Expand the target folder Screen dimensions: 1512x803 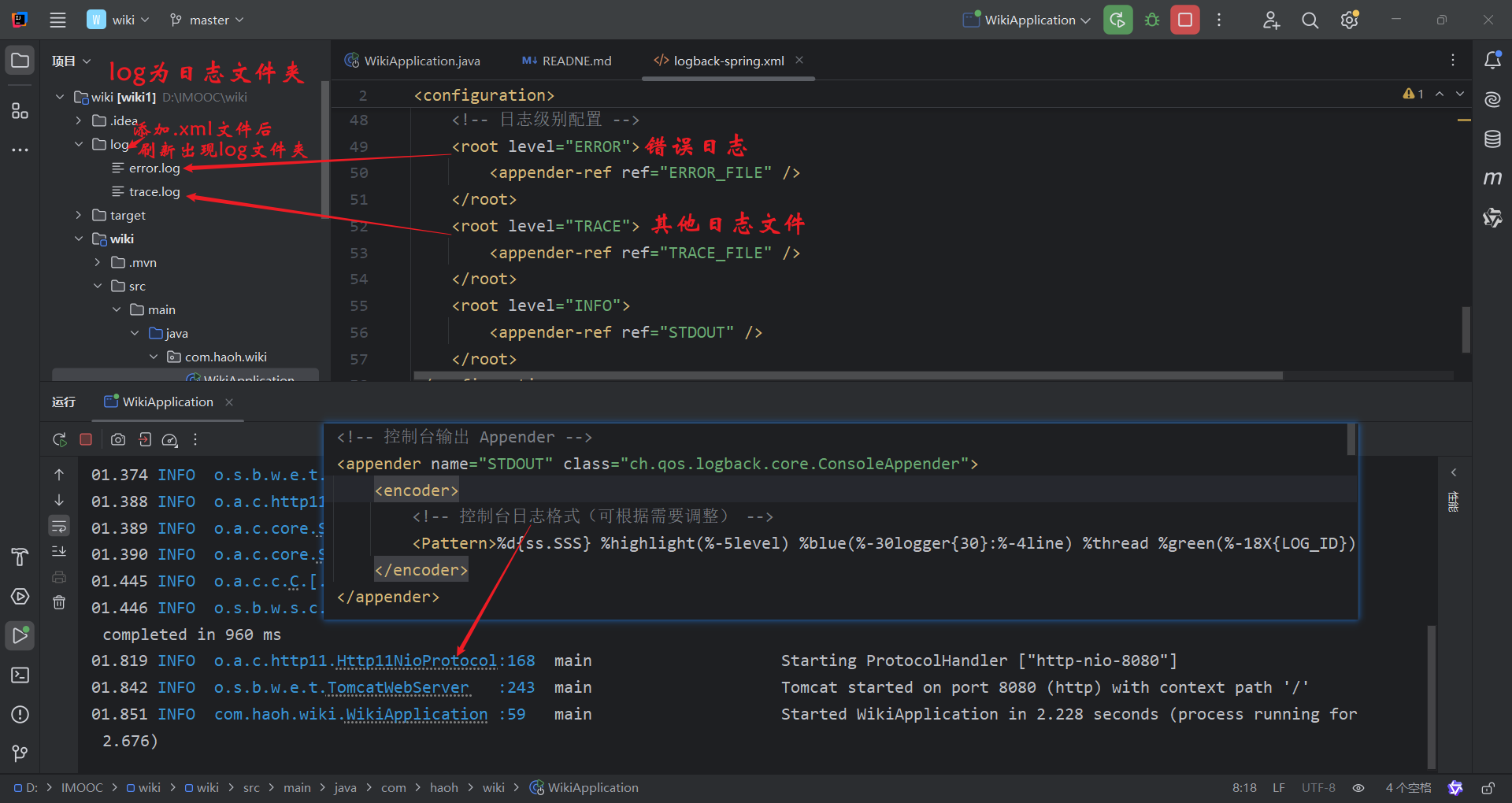point(79,215)
